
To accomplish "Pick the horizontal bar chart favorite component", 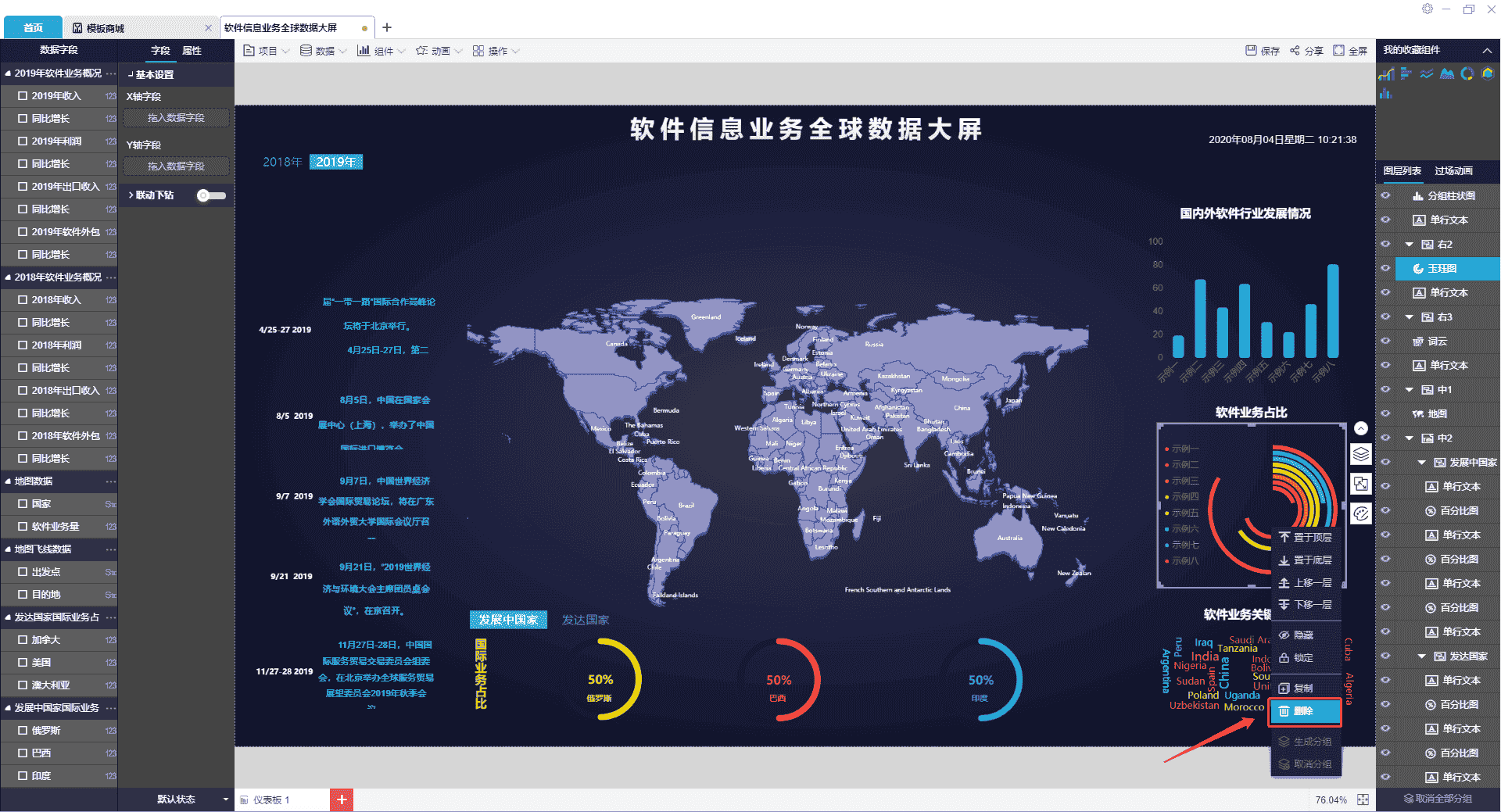I will [x=1406, y=73].
